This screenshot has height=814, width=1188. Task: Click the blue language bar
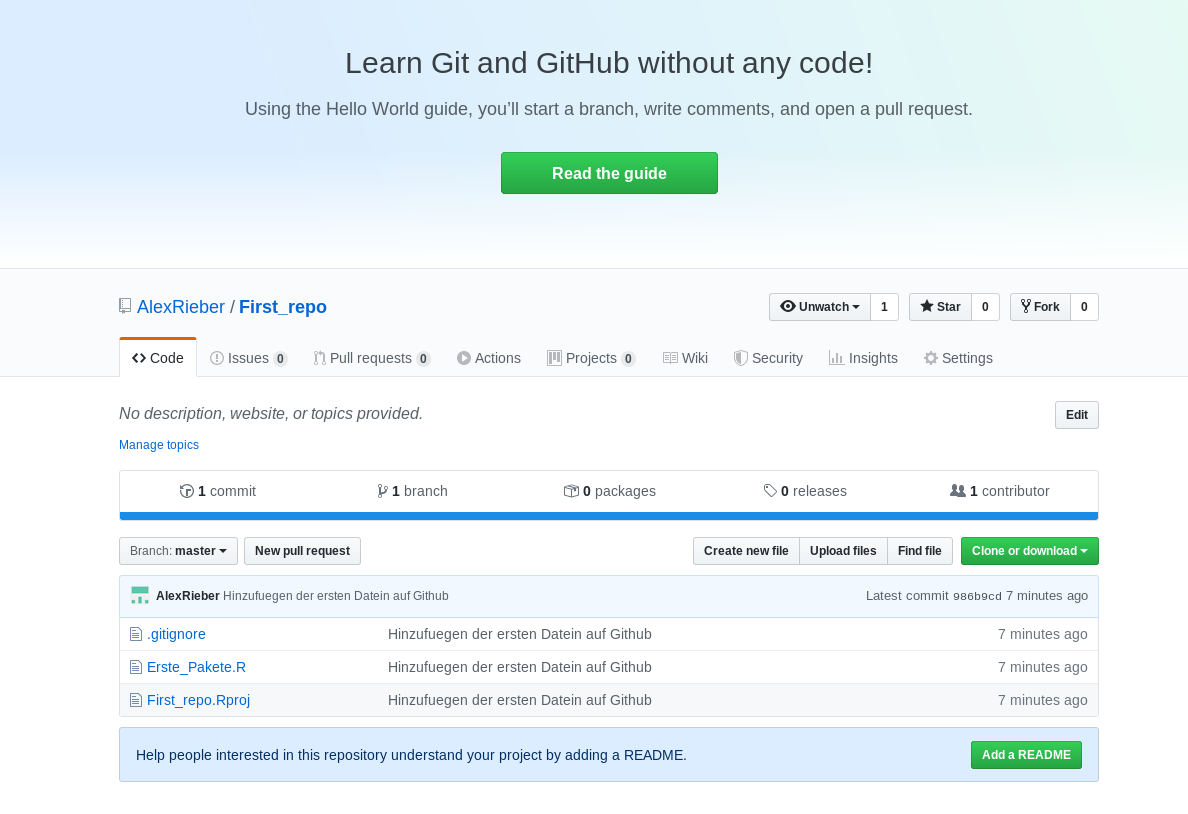point(608,516)
